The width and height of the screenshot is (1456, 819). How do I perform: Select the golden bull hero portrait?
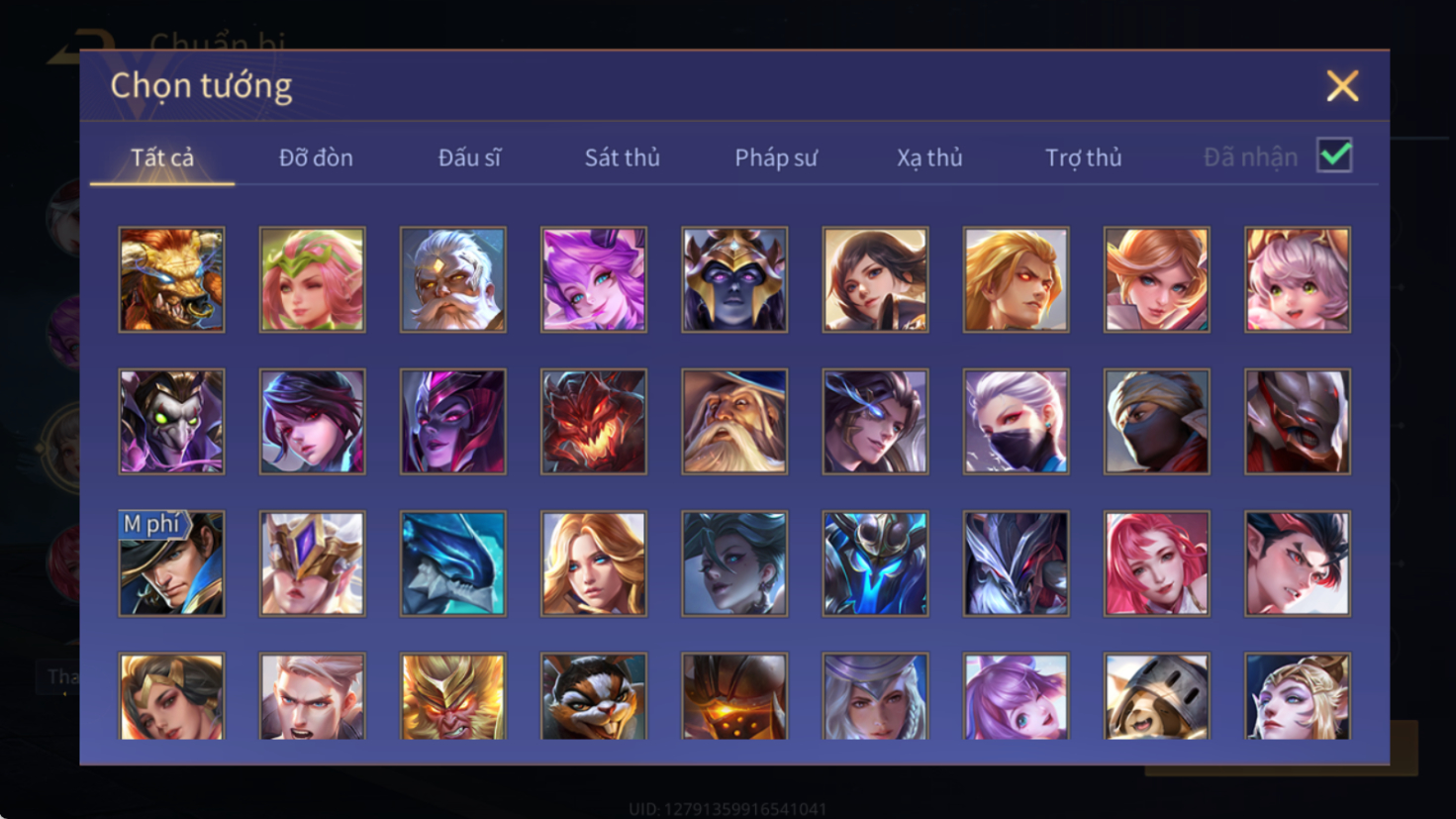coord(171,279)
